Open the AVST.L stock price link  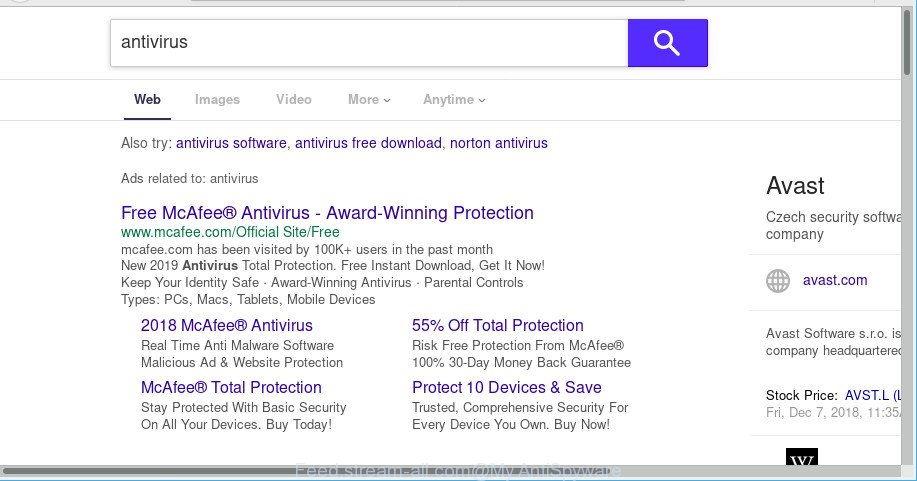873,396
